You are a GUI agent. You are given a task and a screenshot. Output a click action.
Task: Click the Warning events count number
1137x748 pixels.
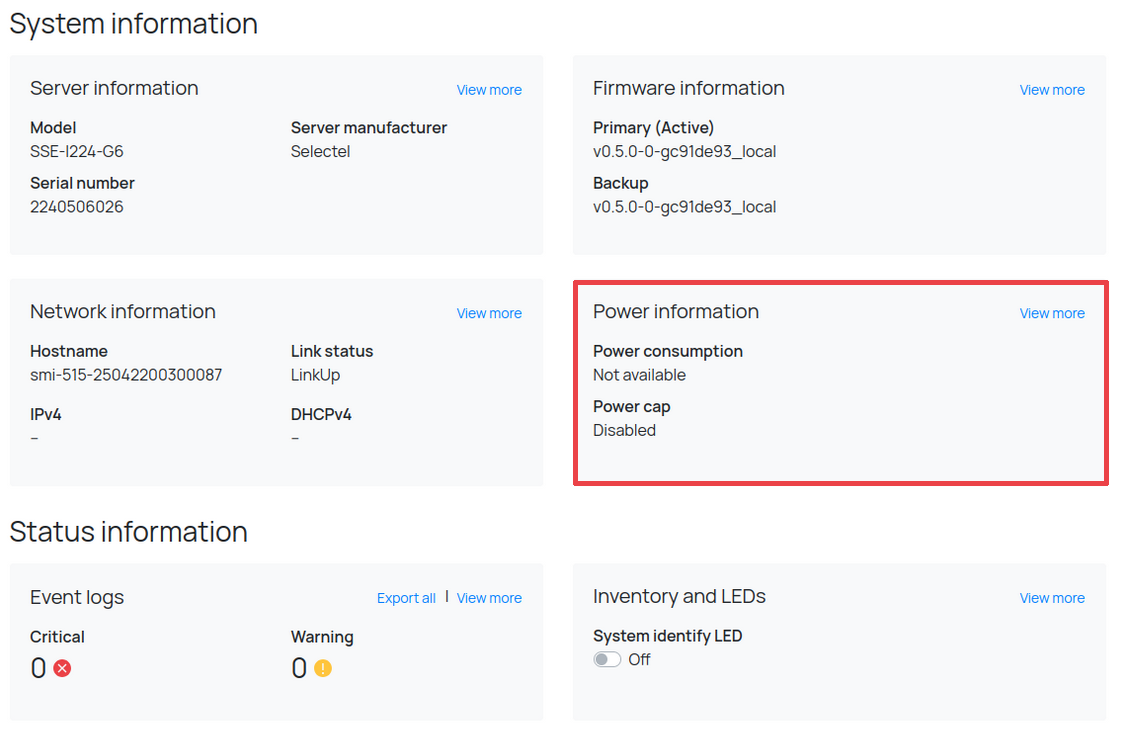click(298, 668)
